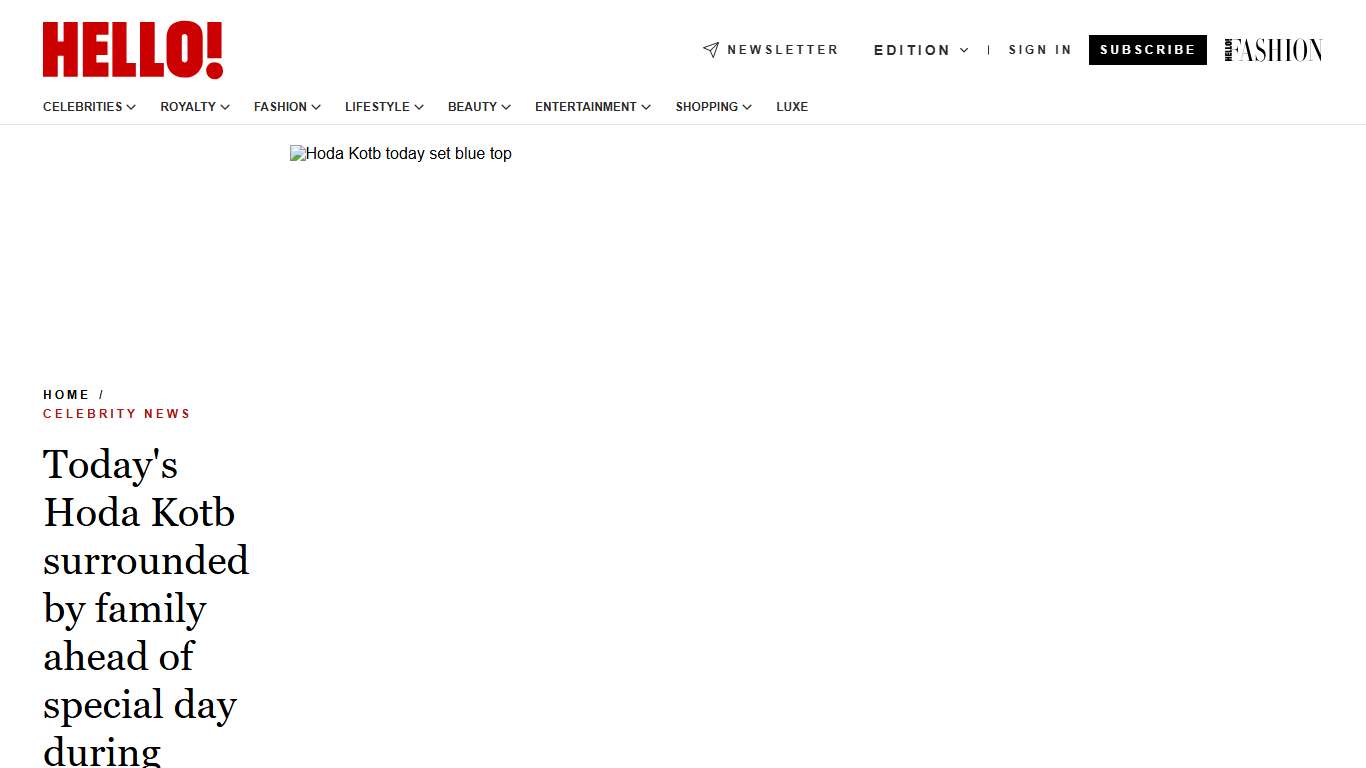
Task: Open the Celebrity News breadcrumb
Action: click(x=117, y=414)
